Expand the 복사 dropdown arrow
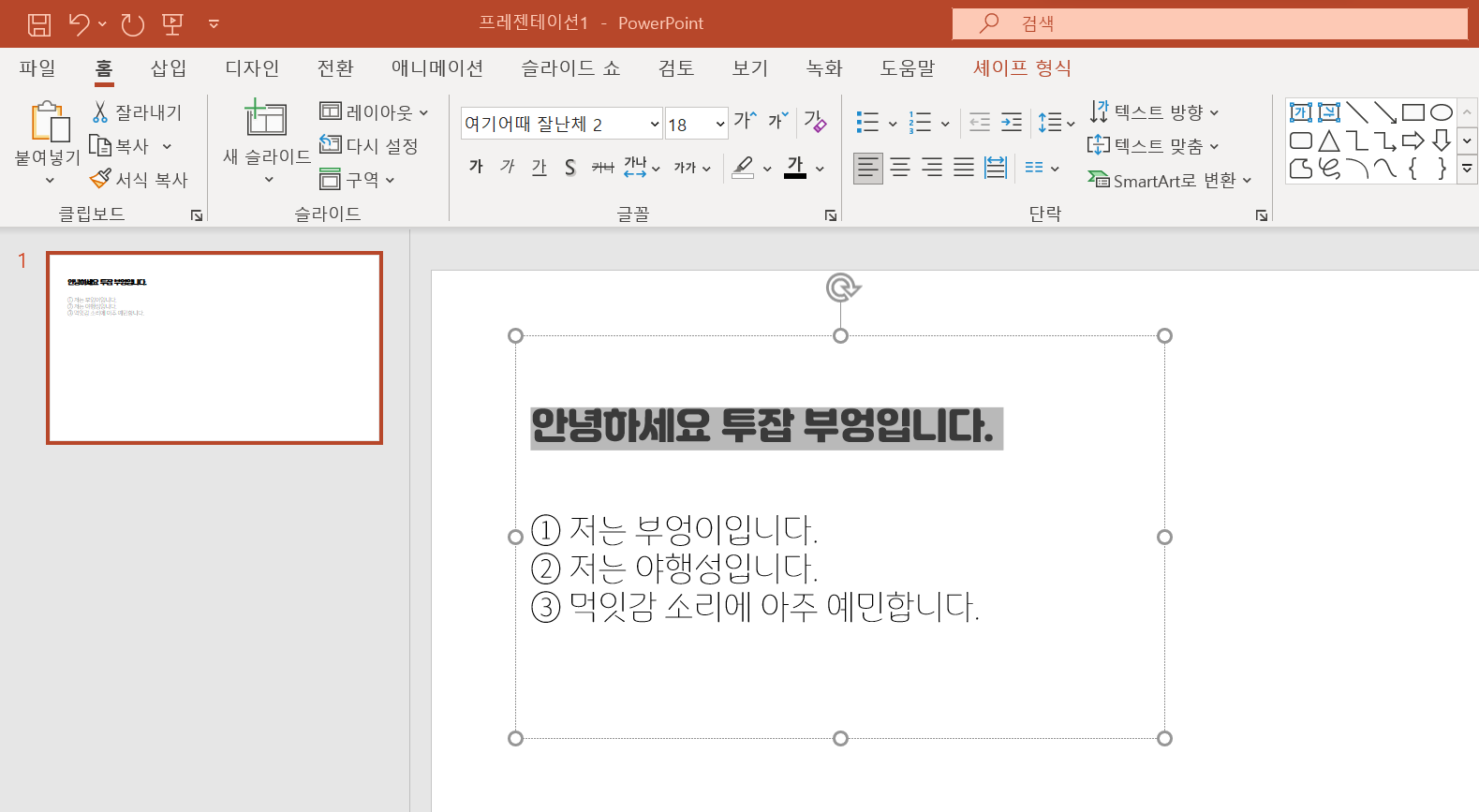This screenshot has height=812, width=1479. (167, 146)
